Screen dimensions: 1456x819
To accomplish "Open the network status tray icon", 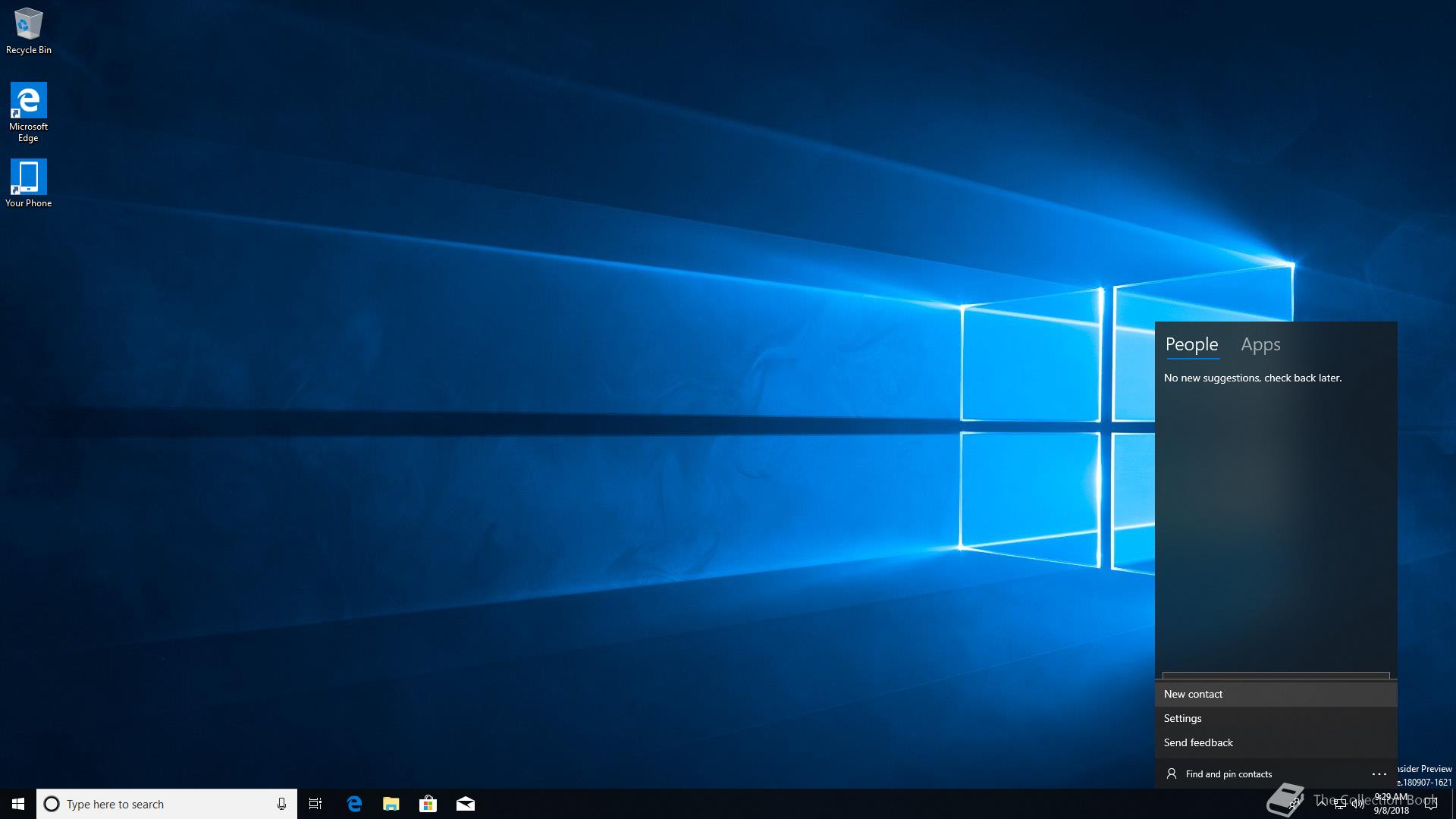I will tap(1340, 804).
